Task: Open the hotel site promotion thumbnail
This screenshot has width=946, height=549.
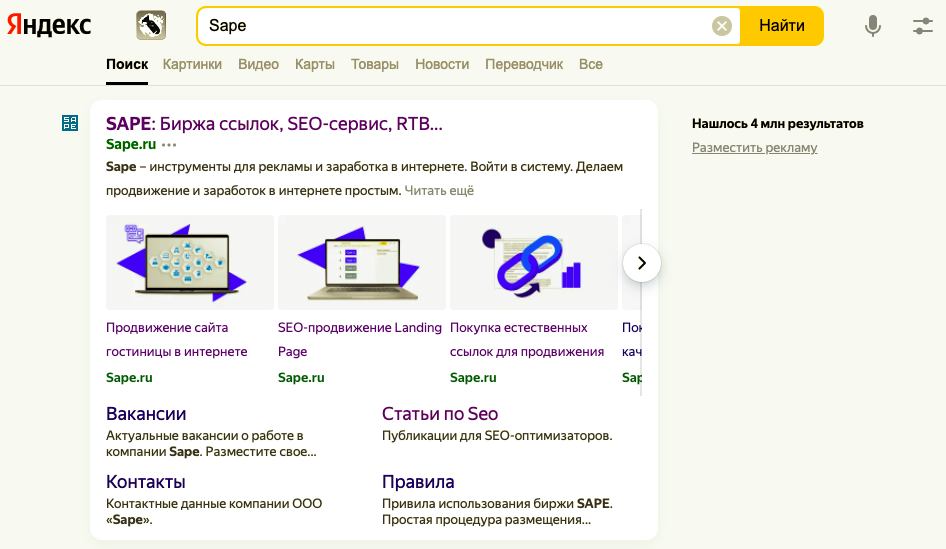Action: (x=190, y=262)
